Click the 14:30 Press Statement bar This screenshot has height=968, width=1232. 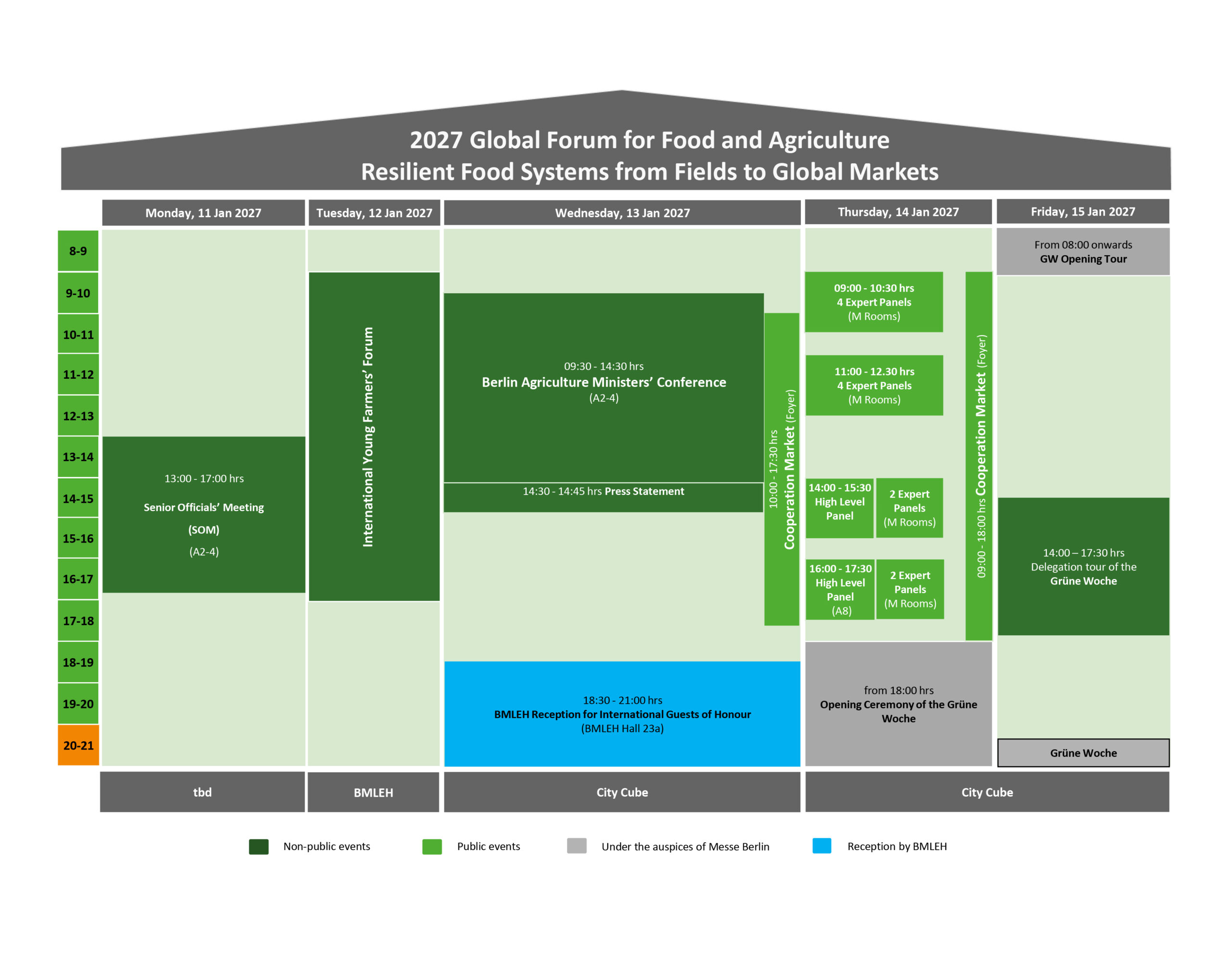(603, 498)
